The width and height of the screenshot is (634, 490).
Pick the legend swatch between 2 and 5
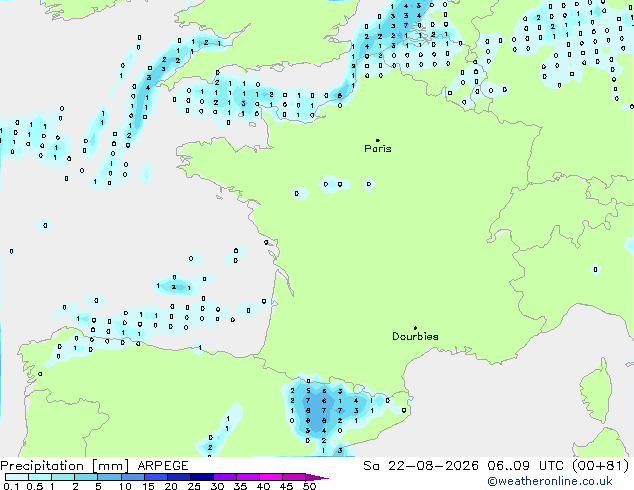86,477
